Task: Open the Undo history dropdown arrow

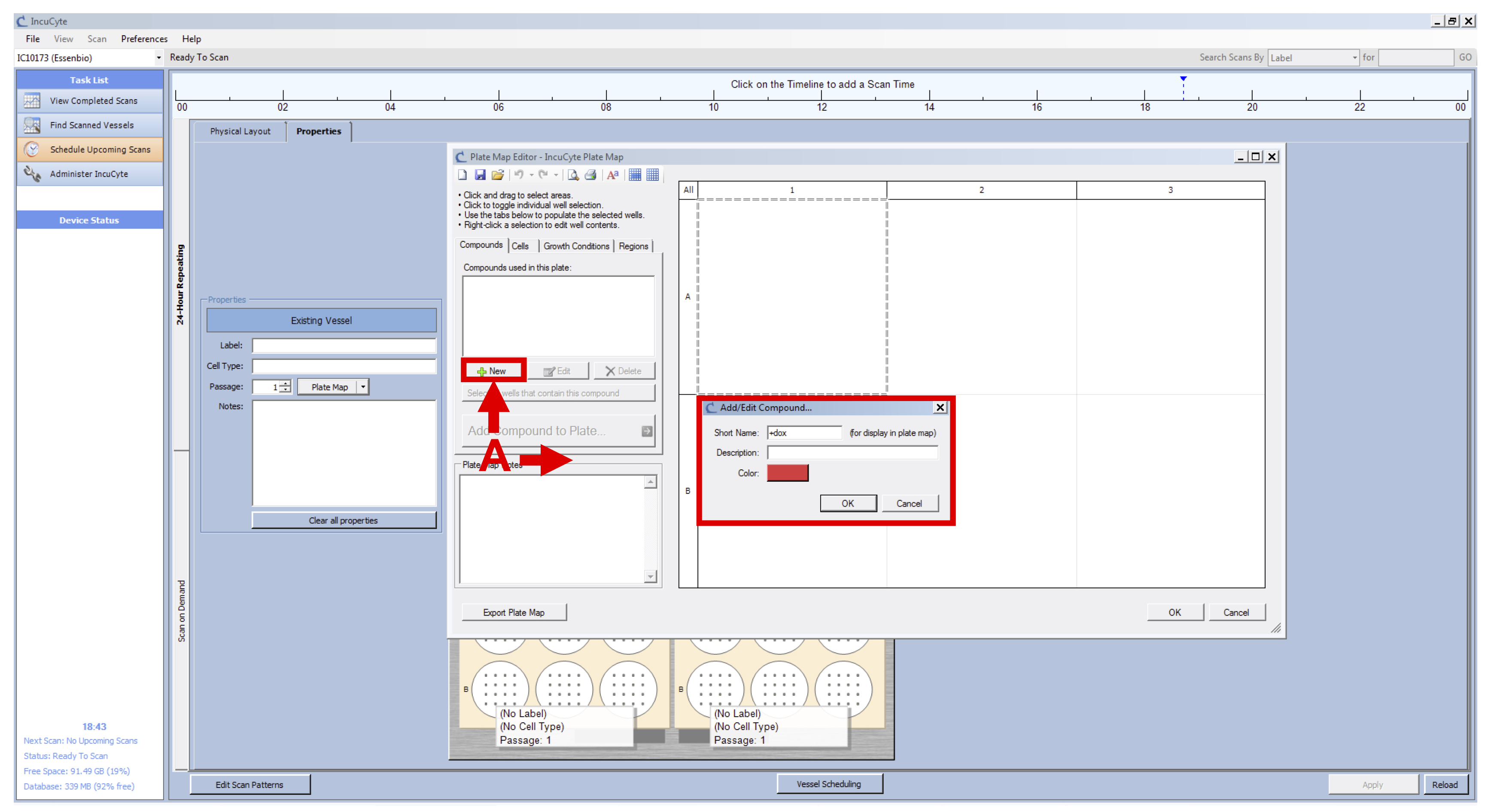Action: point(531,175)
